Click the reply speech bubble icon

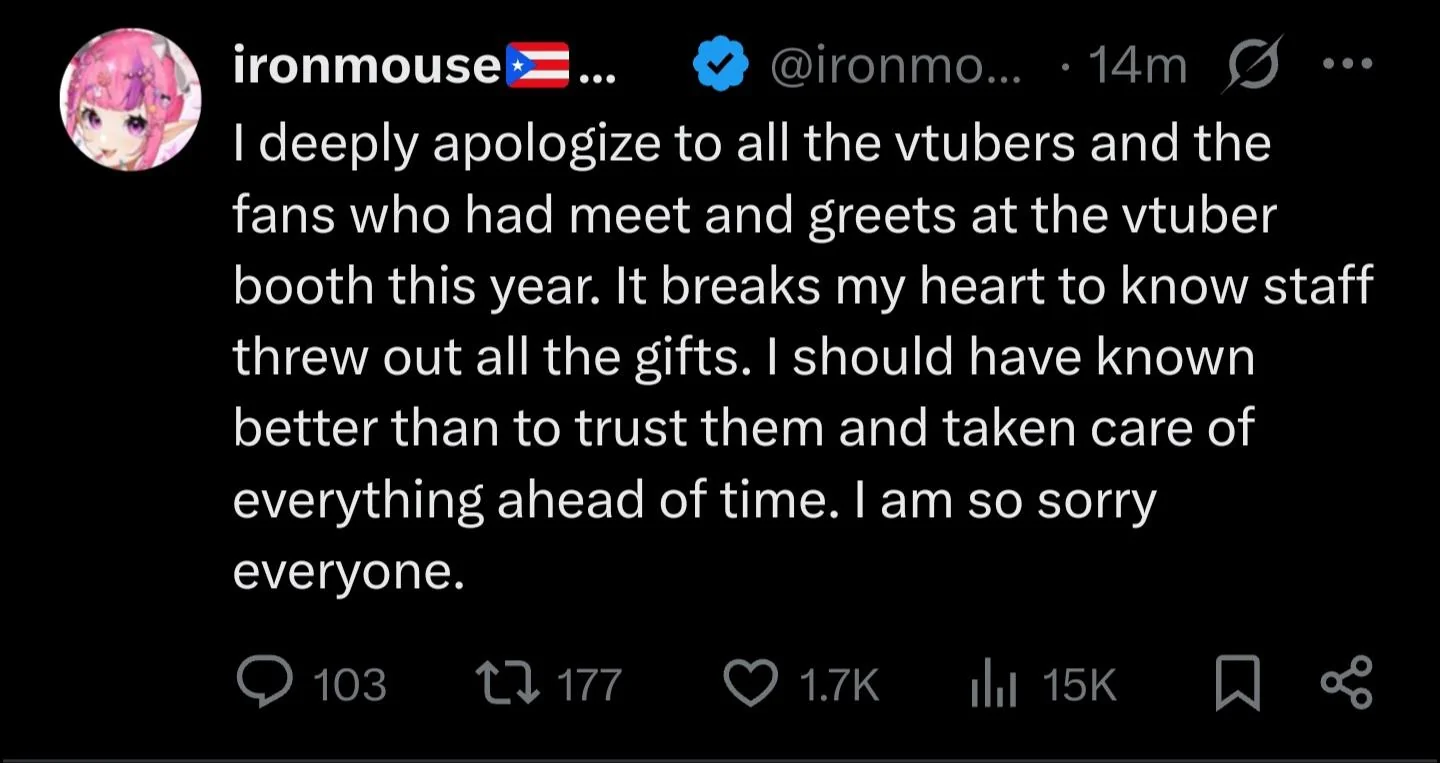click(x=264, y=684)
